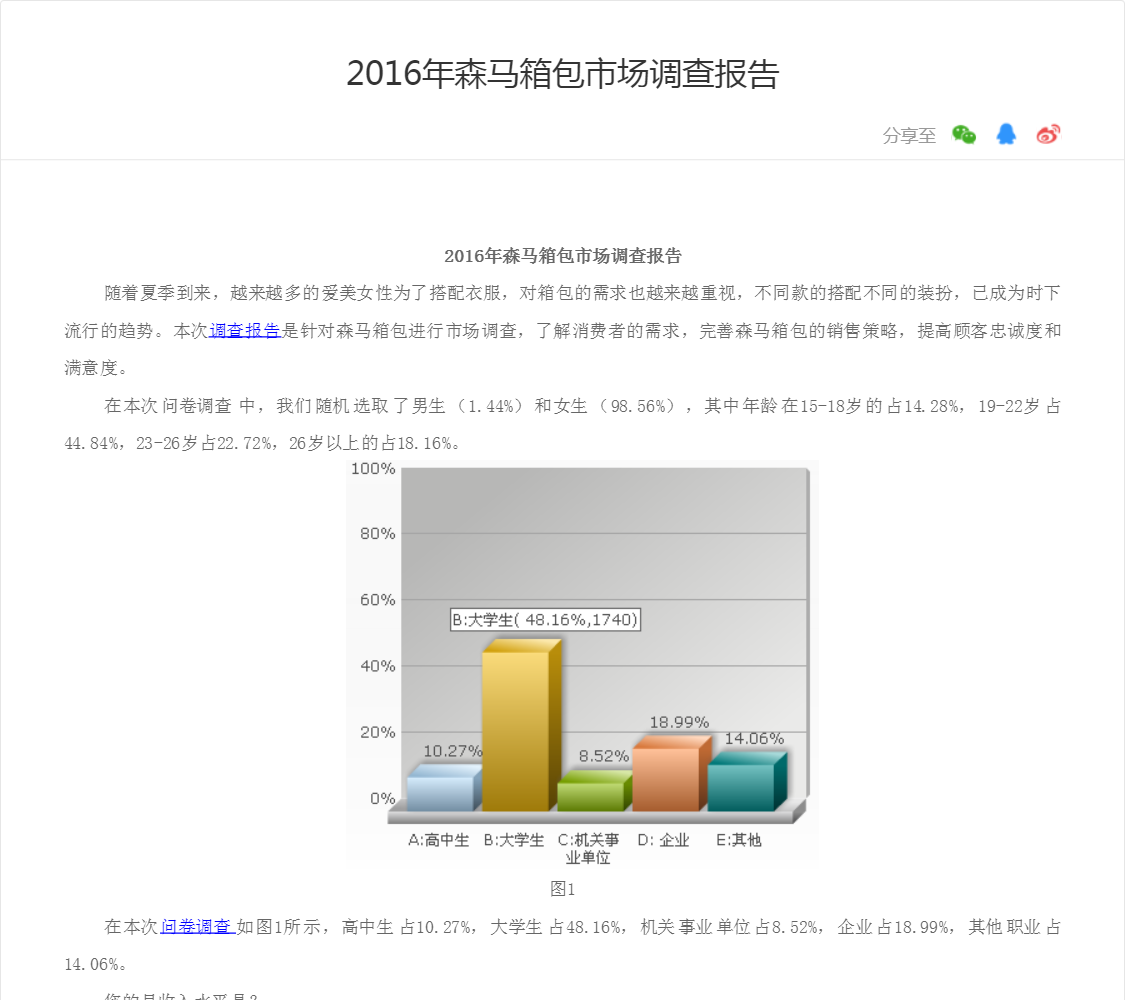Click the A:高中生 axis label
This screenshot has width=1125, height=1000.
tap(438, 840)
